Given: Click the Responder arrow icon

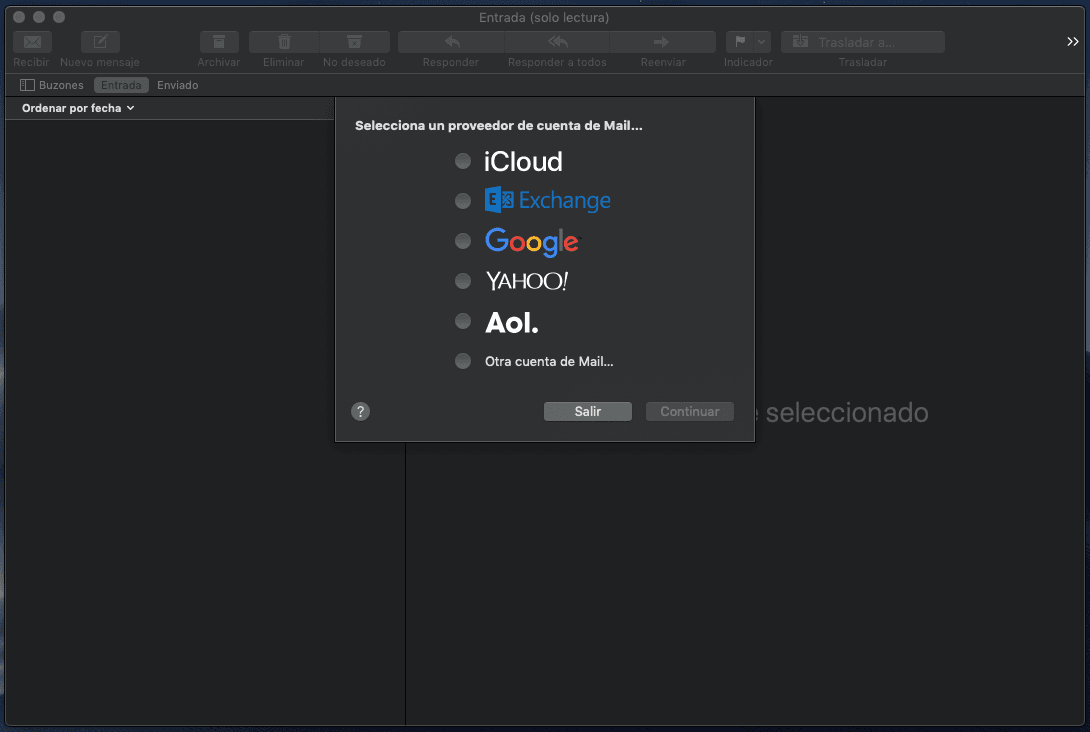Looking at the screenshot, I should (x=451, y=42).
